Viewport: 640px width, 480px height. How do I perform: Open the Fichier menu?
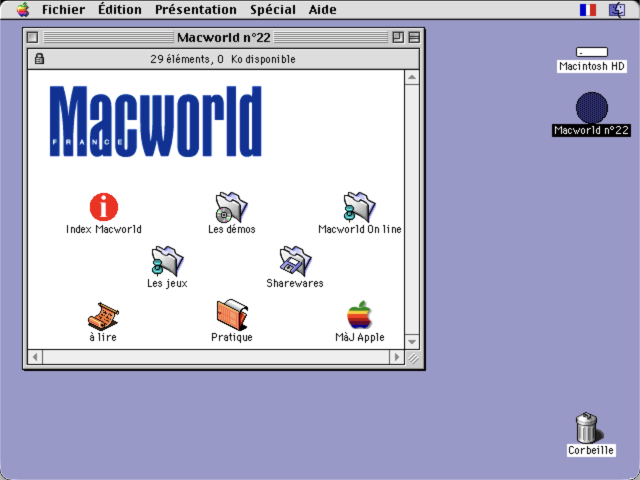[63, 9]
